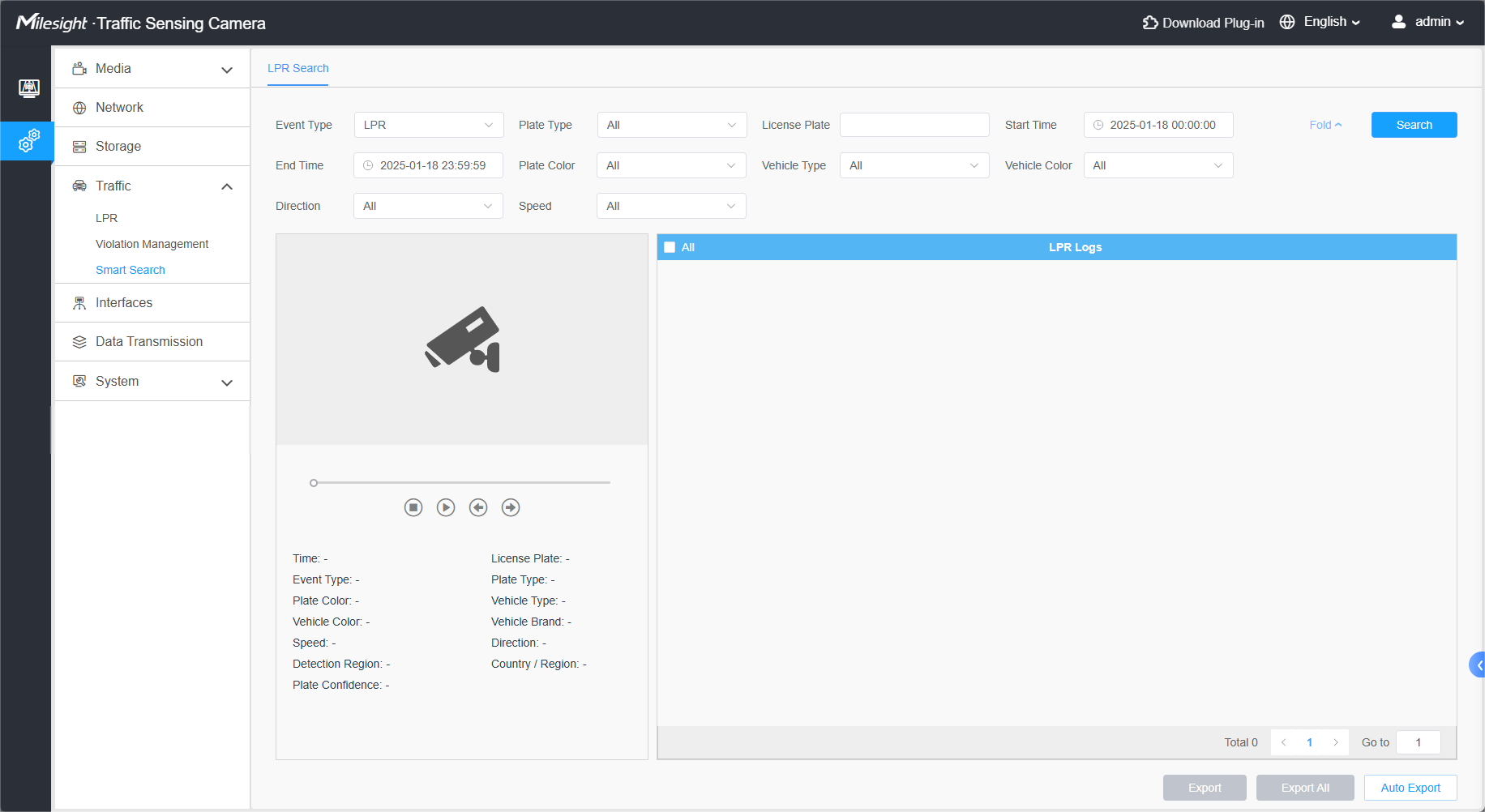Click the Start Time clock icon
This screenshot has height=812, width=1485.
[1098, 125]
